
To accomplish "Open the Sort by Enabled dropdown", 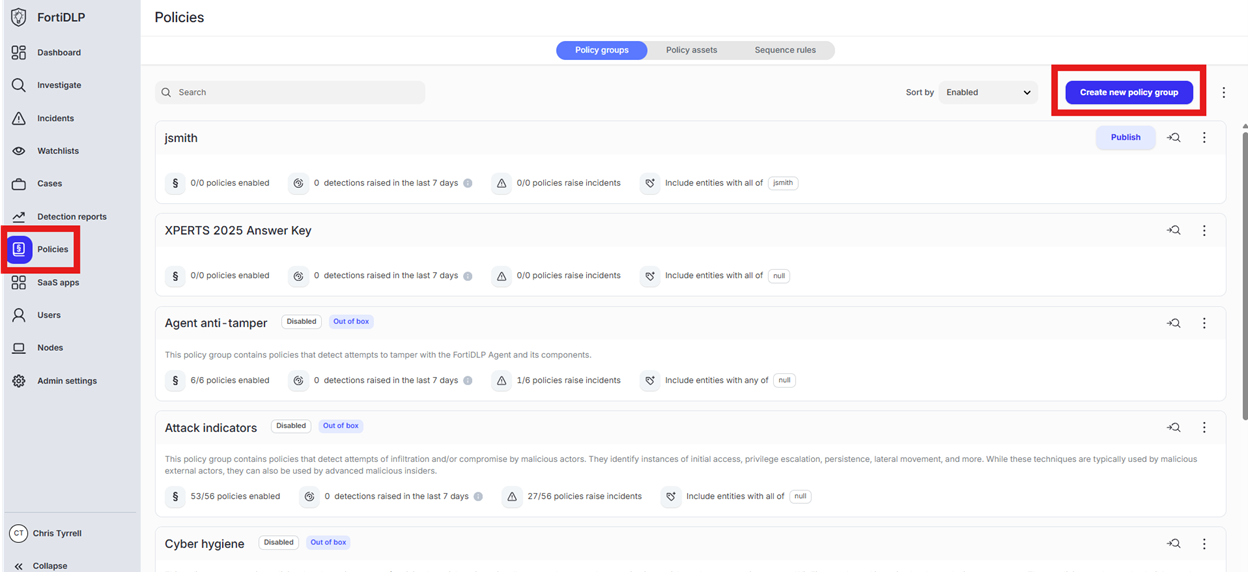I will pyautogui.click(x=987, y=92).
